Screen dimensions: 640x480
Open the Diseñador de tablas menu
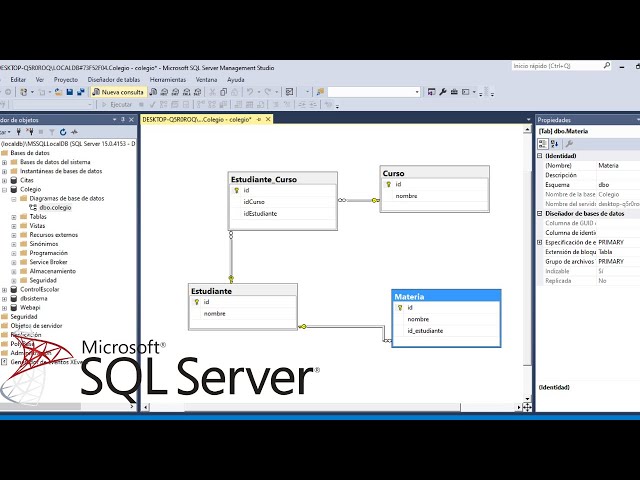click(x=114, y=80)
